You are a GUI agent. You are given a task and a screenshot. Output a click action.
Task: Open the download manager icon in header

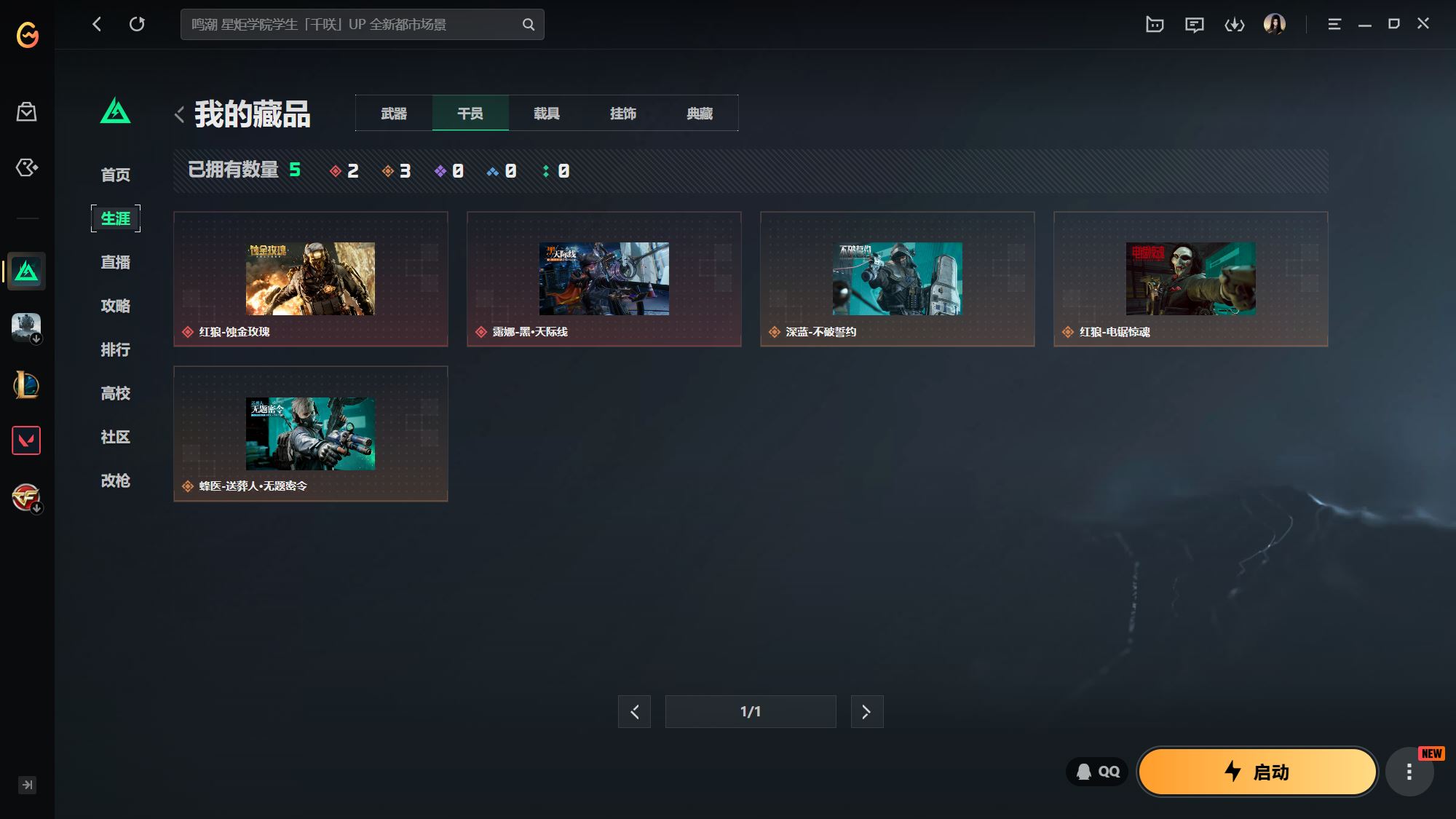[1234, 25]
